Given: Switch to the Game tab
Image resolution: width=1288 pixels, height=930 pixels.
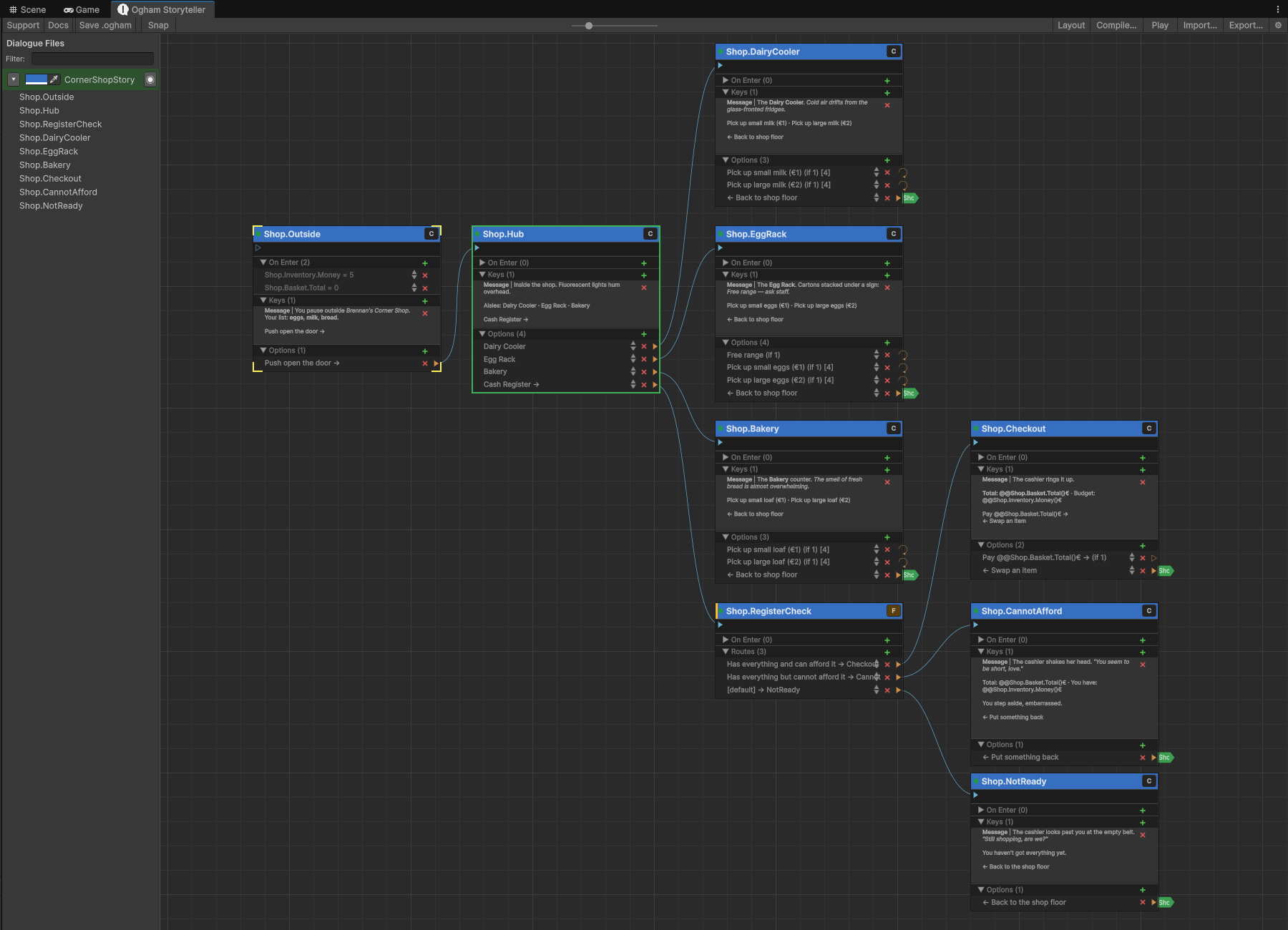Looking at the screenshot, I should pyautogui.click(x=82, y=9).
